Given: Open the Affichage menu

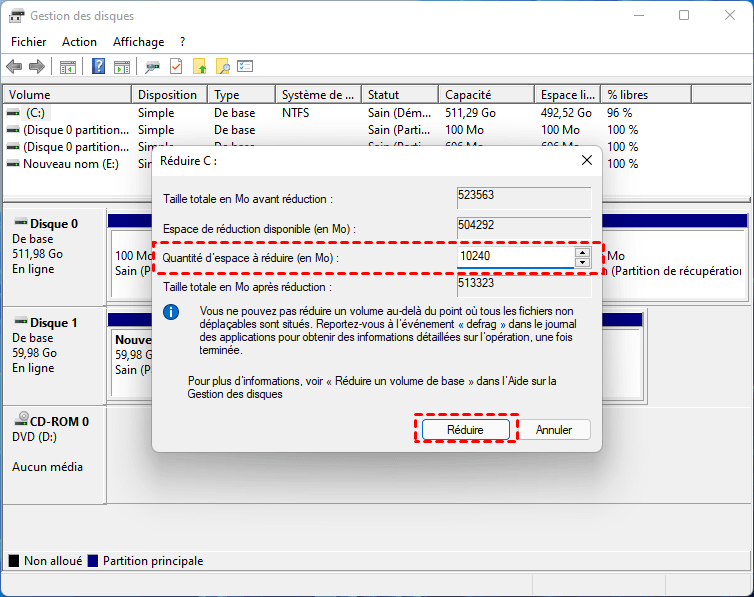Looking at the screenshot, I should [138, 42].
